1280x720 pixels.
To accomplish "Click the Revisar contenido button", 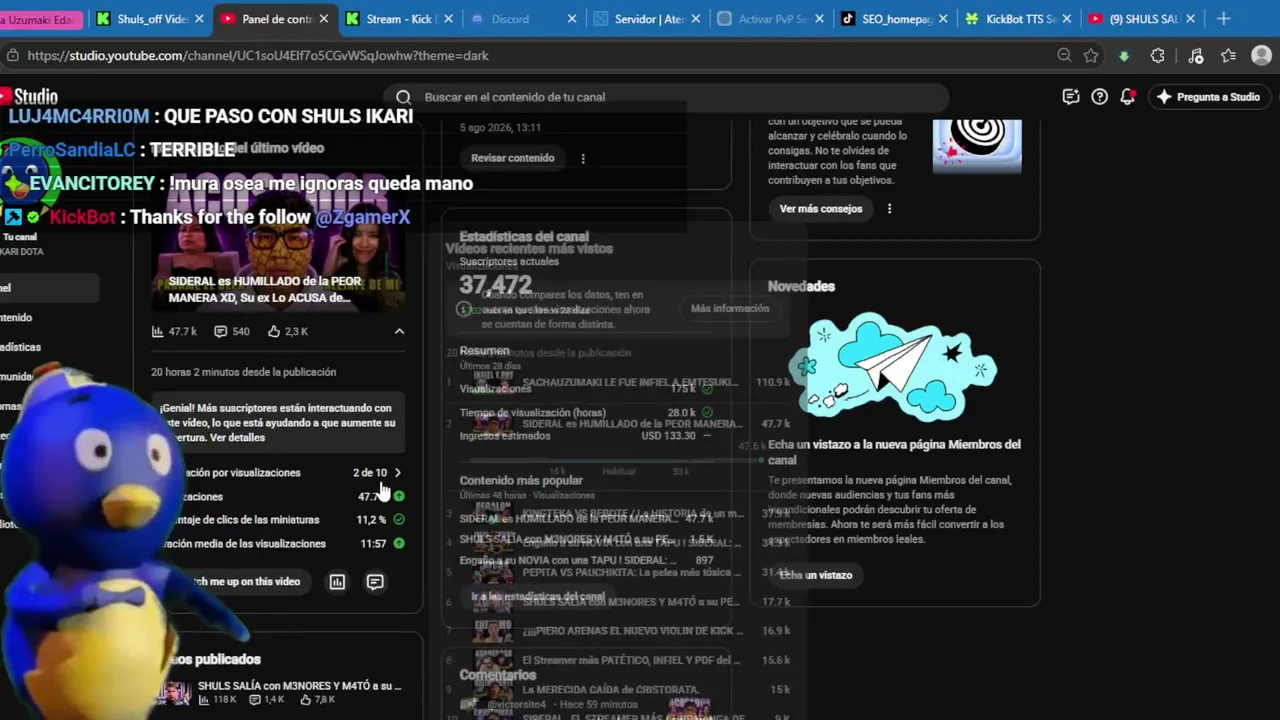I will tap(513, 158).
